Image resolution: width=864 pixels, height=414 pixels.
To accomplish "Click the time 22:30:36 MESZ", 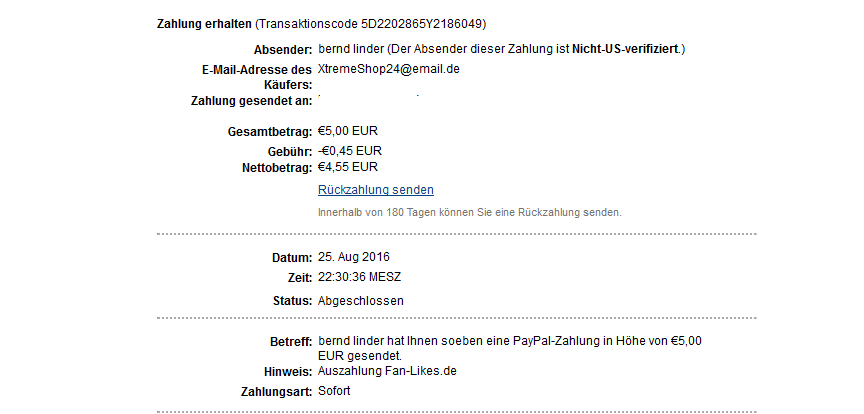I will click(x=359, y=277).
